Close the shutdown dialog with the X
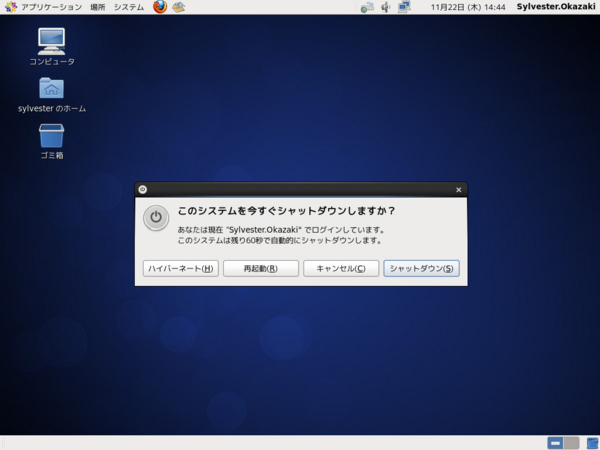600x450 pixels. pyautogui.click(x=458, y=190)
